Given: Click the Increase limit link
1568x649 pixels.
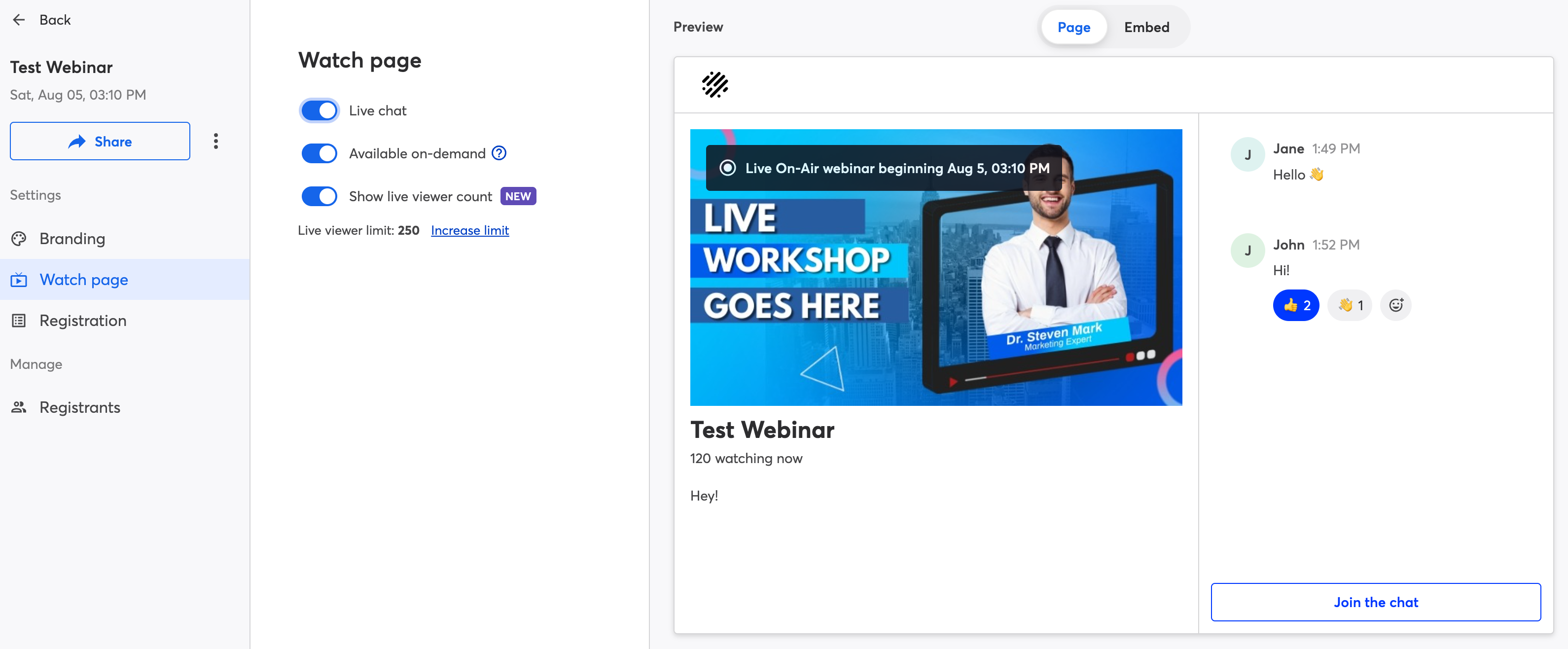Looking at the screenshot, I should [x=470, y=230].
